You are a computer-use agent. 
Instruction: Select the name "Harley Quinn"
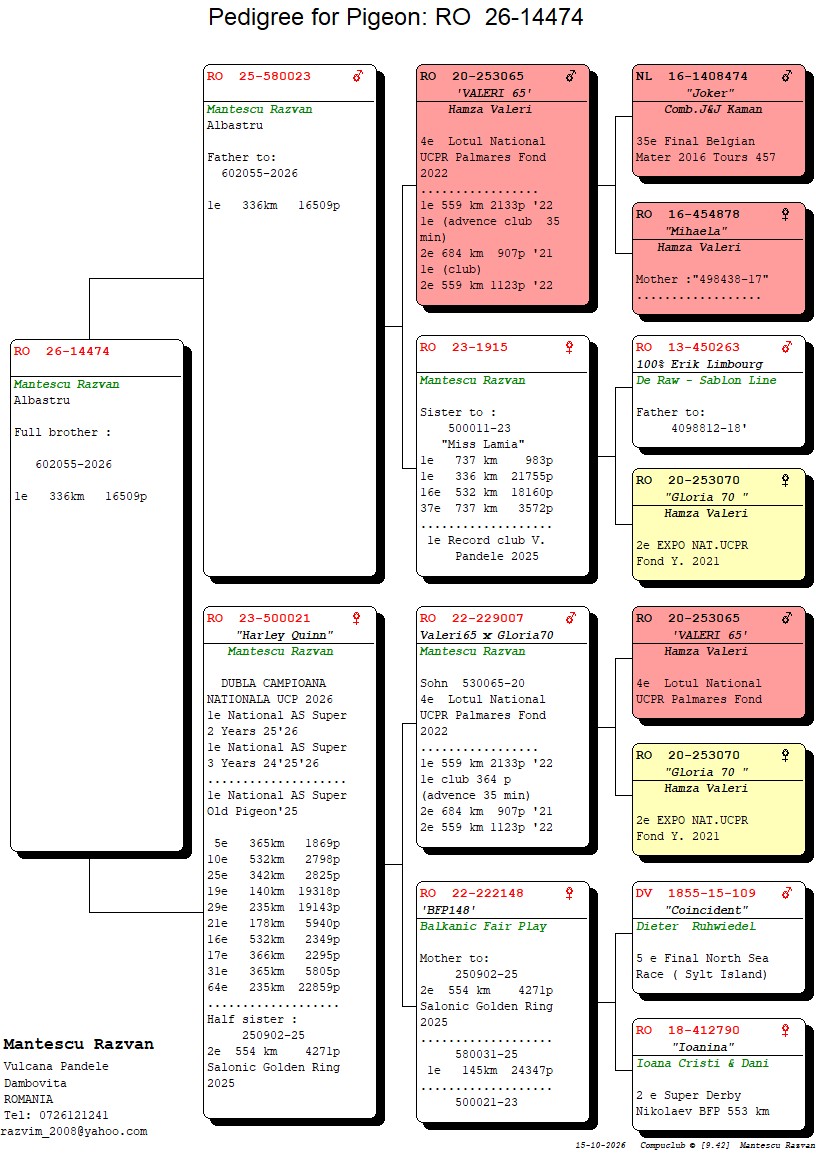click(x=285, y=635)
